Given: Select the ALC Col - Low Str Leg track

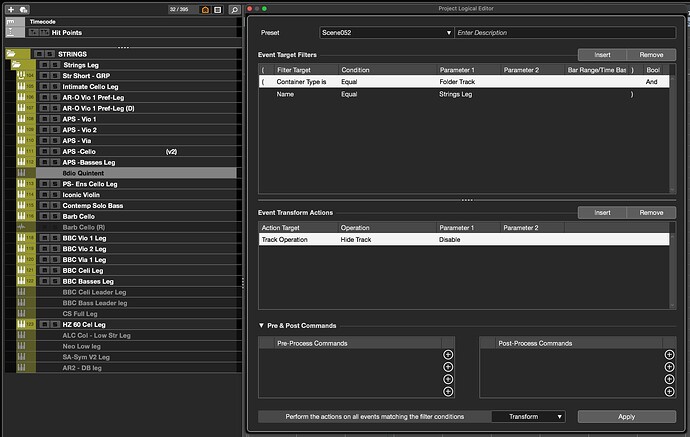Looking at the screenshot, I should [x=136, y=335].
